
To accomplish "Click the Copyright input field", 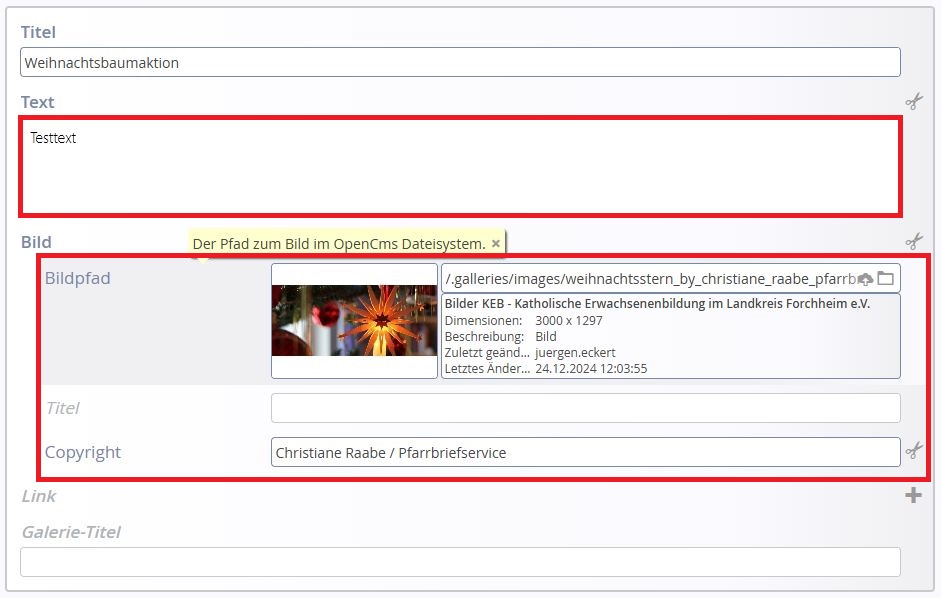I will pos(586,452).
